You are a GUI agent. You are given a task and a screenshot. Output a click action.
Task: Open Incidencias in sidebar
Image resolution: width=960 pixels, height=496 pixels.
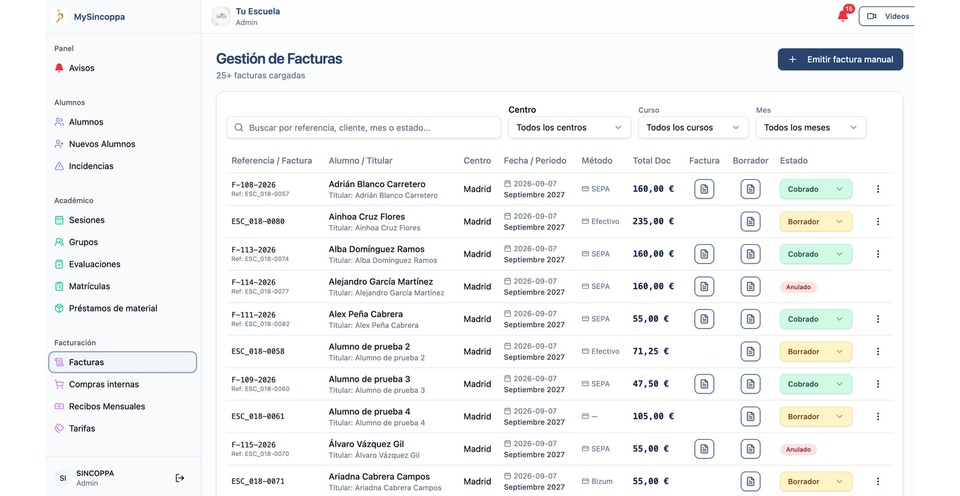click(122, 166)
